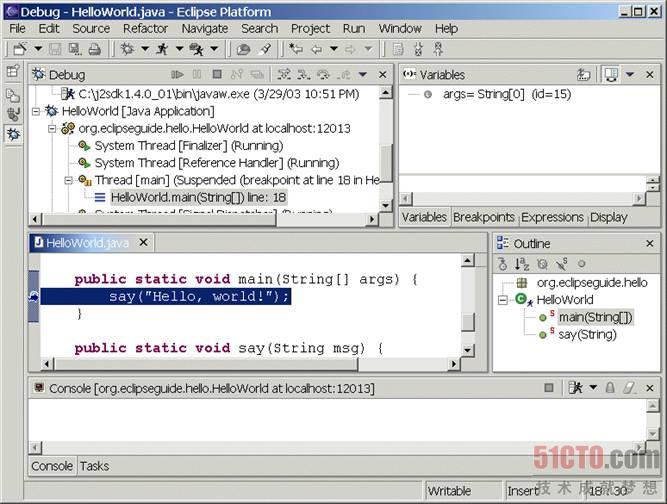Screen dimensions: 667x504
Task: Click breakpoint marker in editor gutter
Action: click(34, 296)
